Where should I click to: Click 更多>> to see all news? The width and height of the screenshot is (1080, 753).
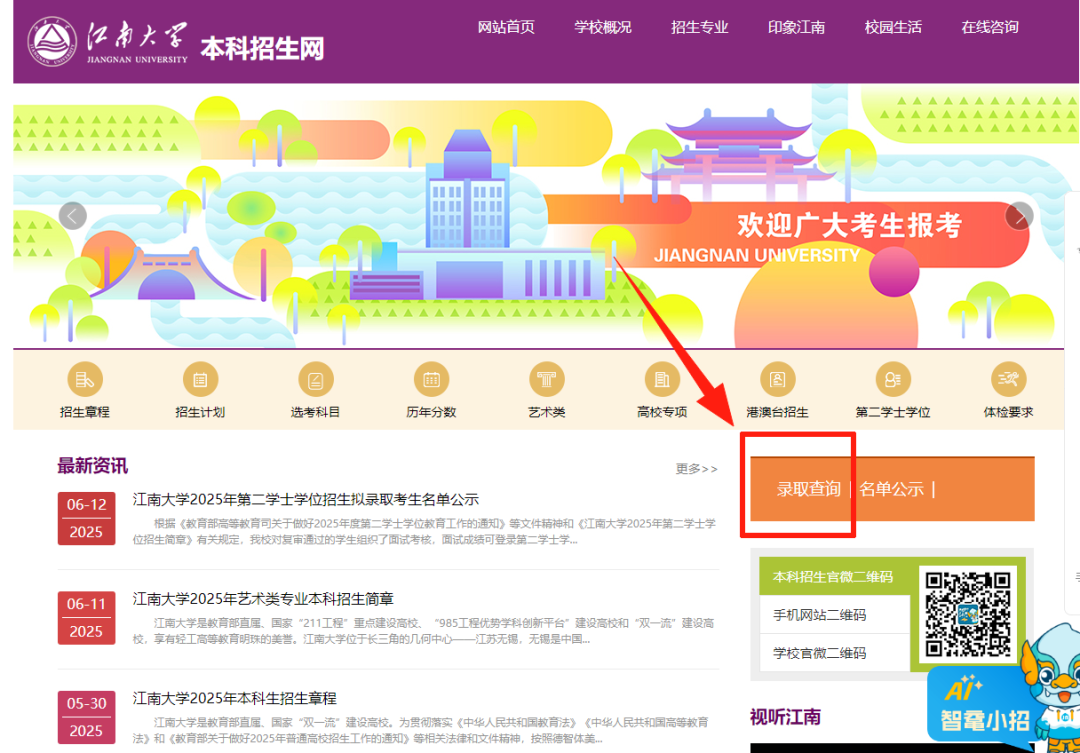tap(695, 469)
